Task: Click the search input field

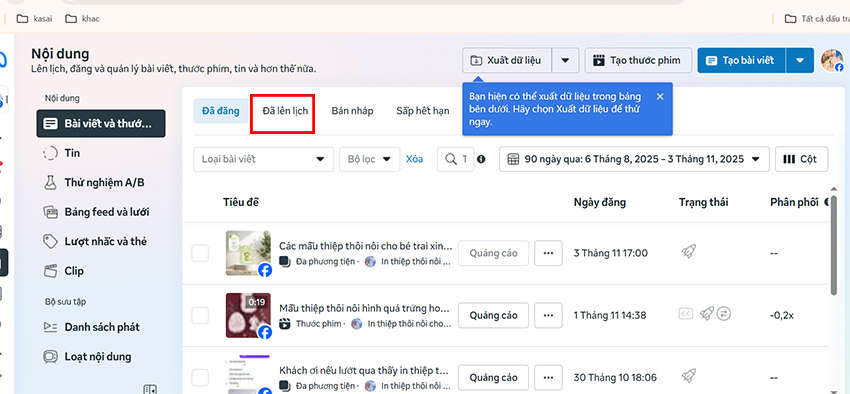Action: pyautogui.click(x=455, y=159)
